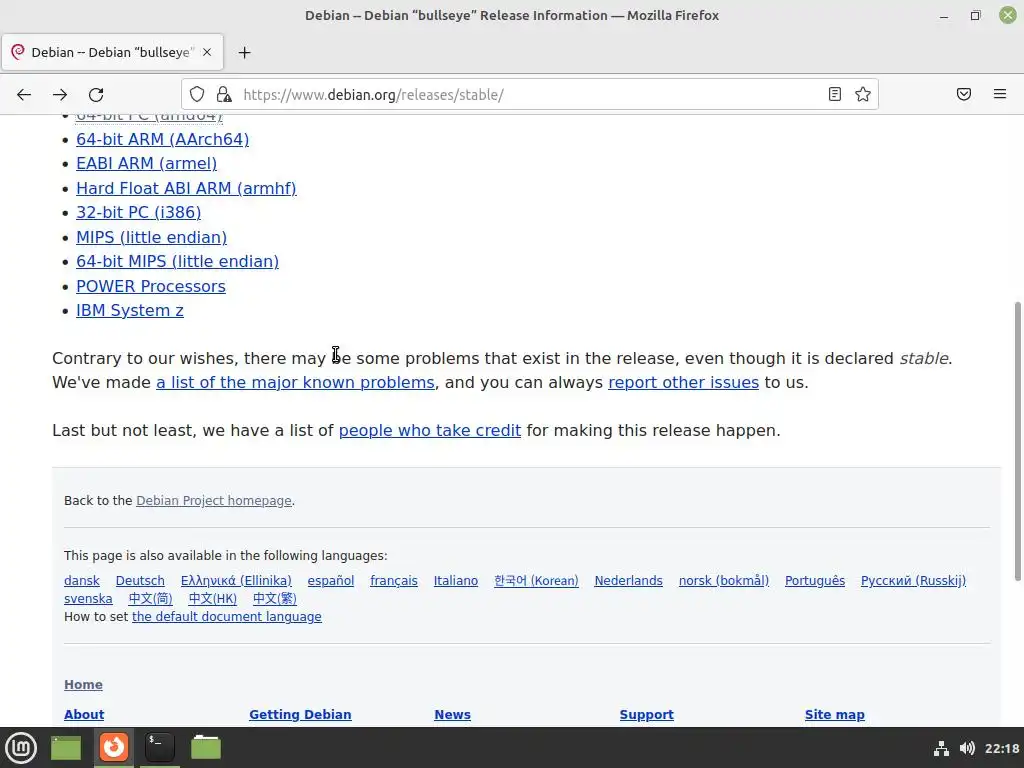Viewport: 1024px width, 768px height.
Task: Go forward one page in Firefox
Action: coord(60,95)
